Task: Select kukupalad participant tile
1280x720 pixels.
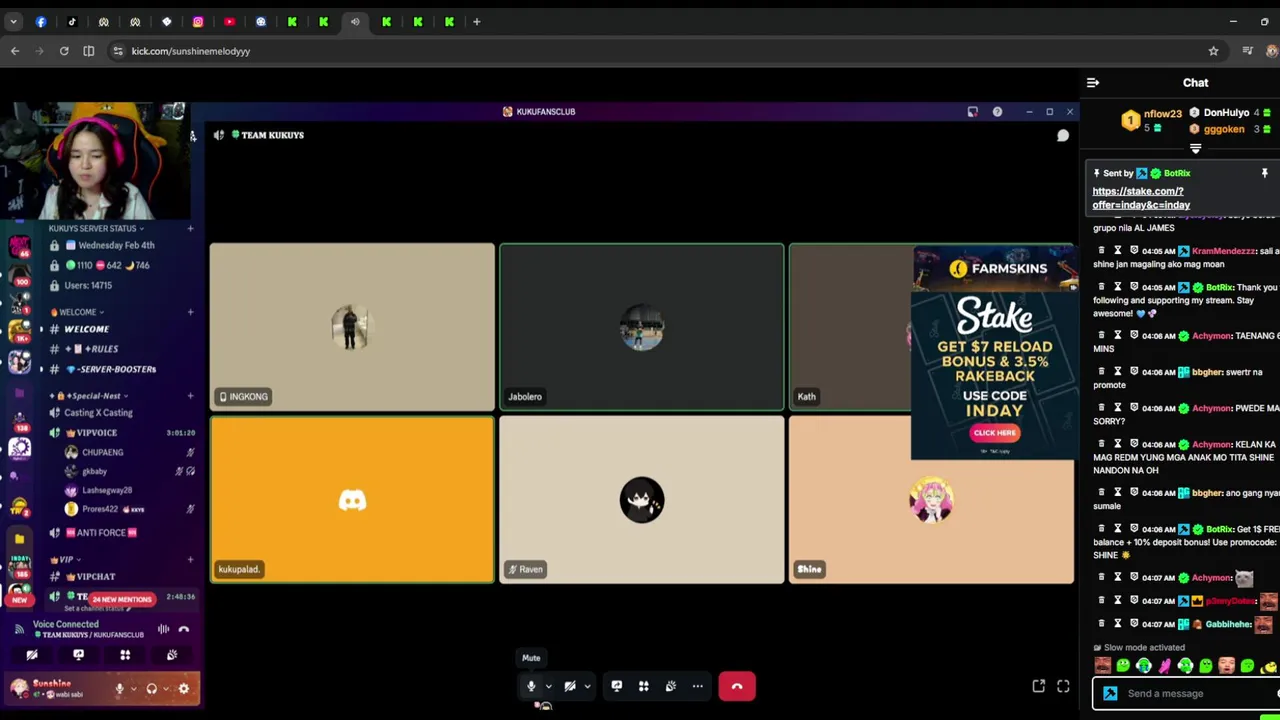Action: pos(352,499)
